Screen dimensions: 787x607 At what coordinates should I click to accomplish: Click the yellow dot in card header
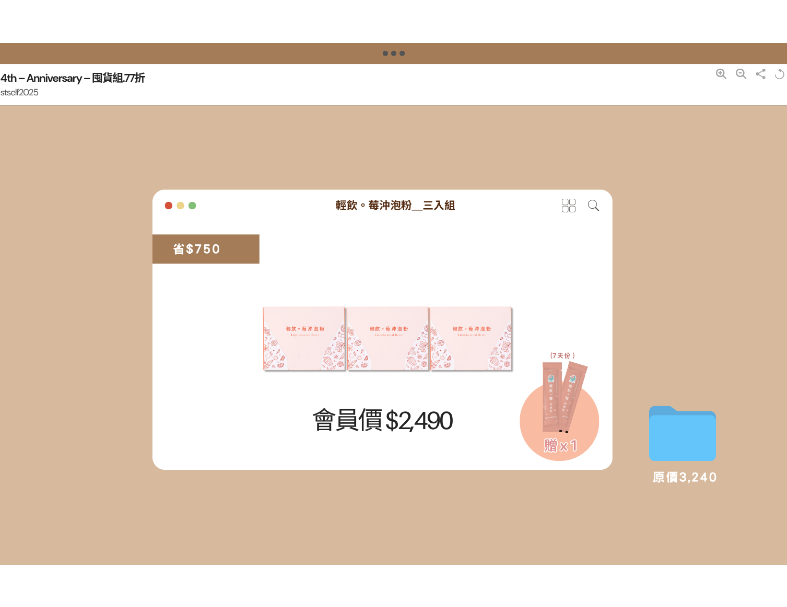click(180, 206)
